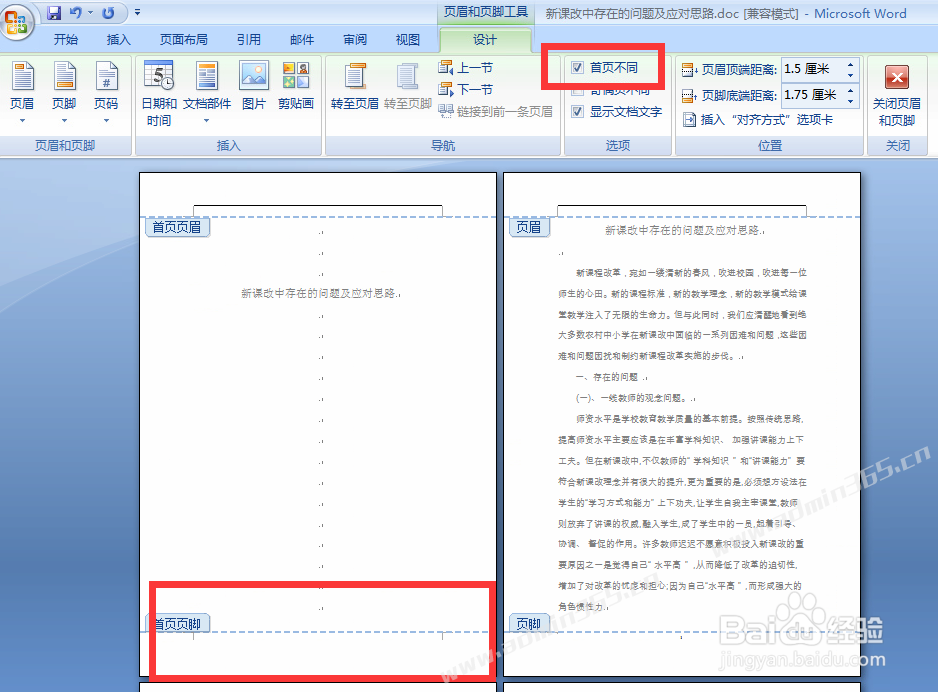Open the 邮件 tab
The image size is (938, 692).
[302, 39]
